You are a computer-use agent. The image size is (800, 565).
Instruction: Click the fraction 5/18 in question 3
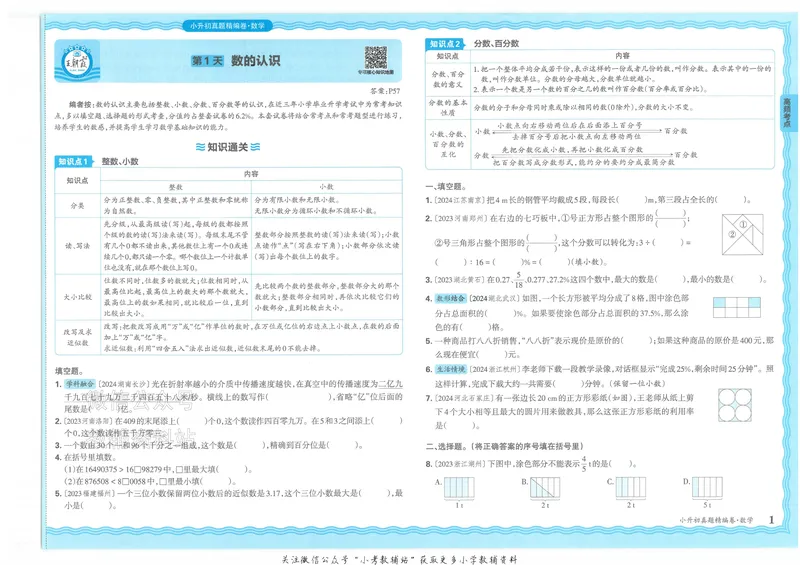click(518, 280)
